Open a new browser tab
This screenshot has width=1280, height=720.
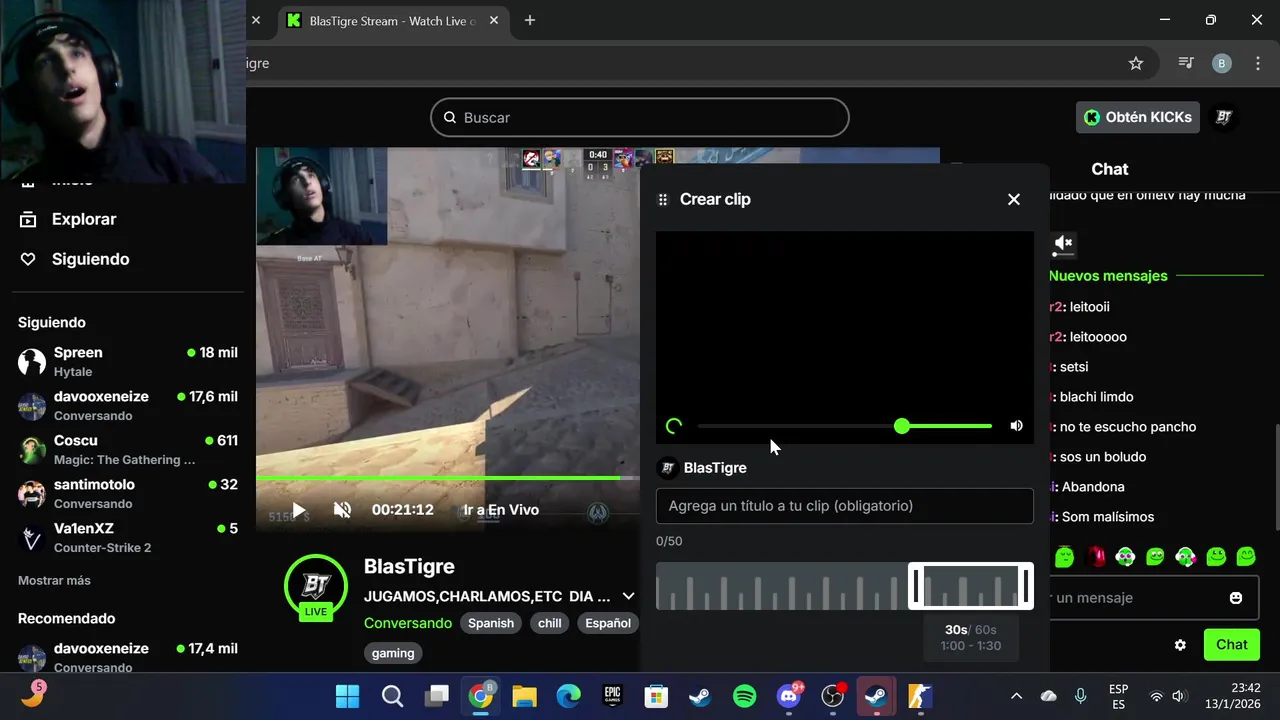530,20
